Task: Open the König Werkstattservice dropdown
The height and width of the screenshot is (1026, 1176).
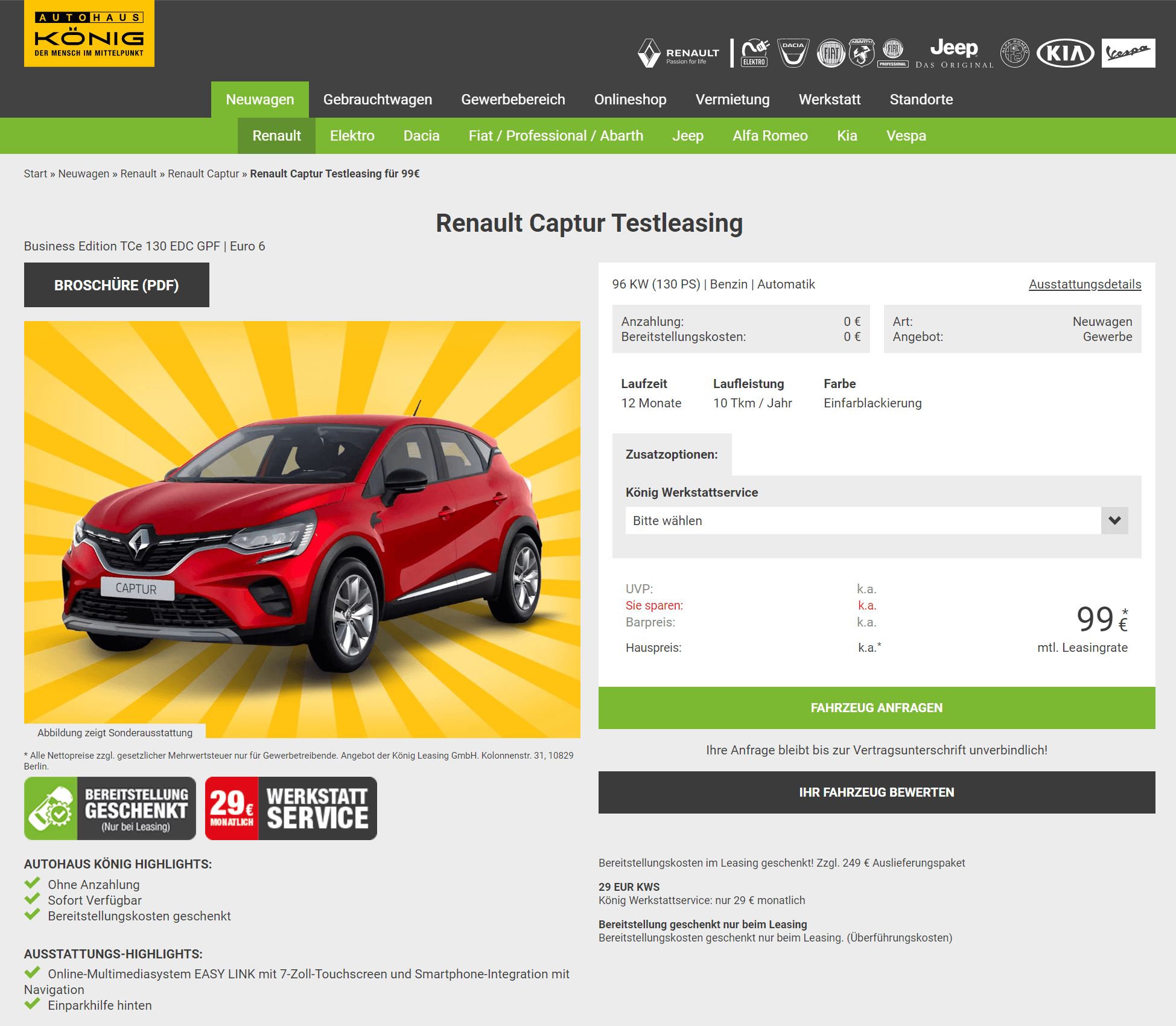Action: click(x=876, y=520)
